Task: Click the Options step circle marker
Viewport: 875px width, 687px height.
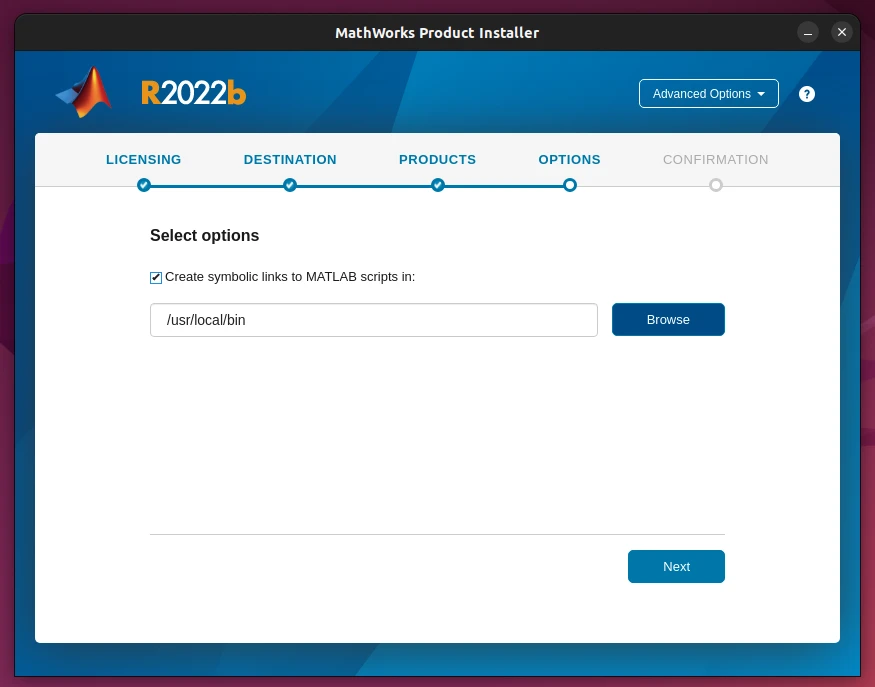Action: click(x=570, y=185)
